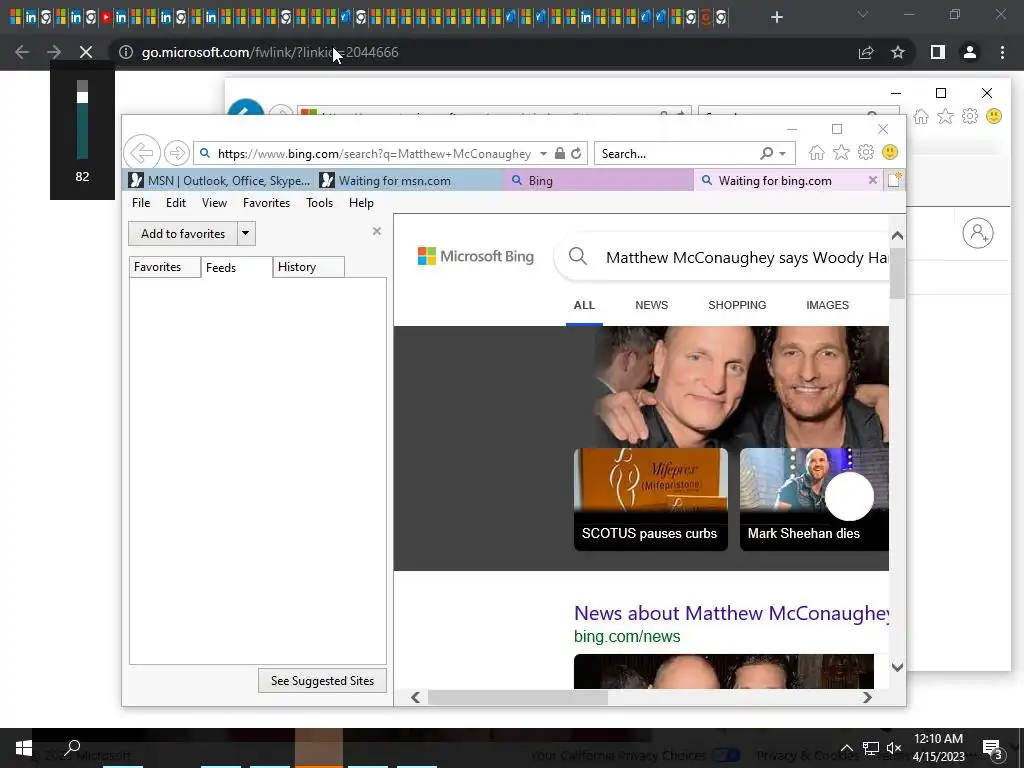
Task: Select Bing NEWS results tab
Action: [x=652, y=305]
